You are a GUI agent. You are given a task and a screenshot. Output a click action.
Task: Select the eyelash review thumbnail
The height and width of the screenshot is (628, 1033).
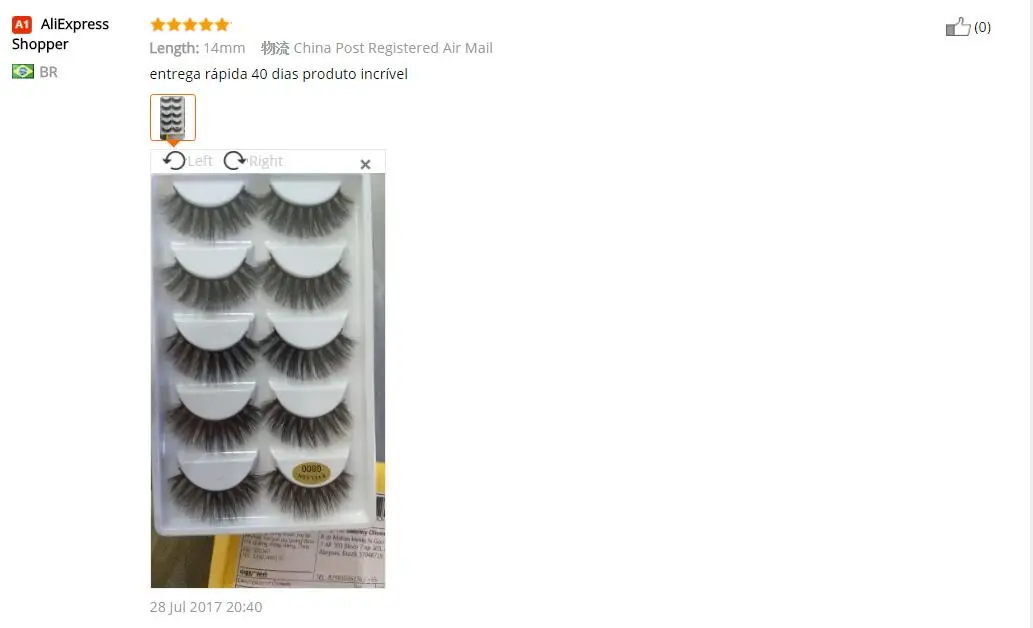click(x=173, y=117)
